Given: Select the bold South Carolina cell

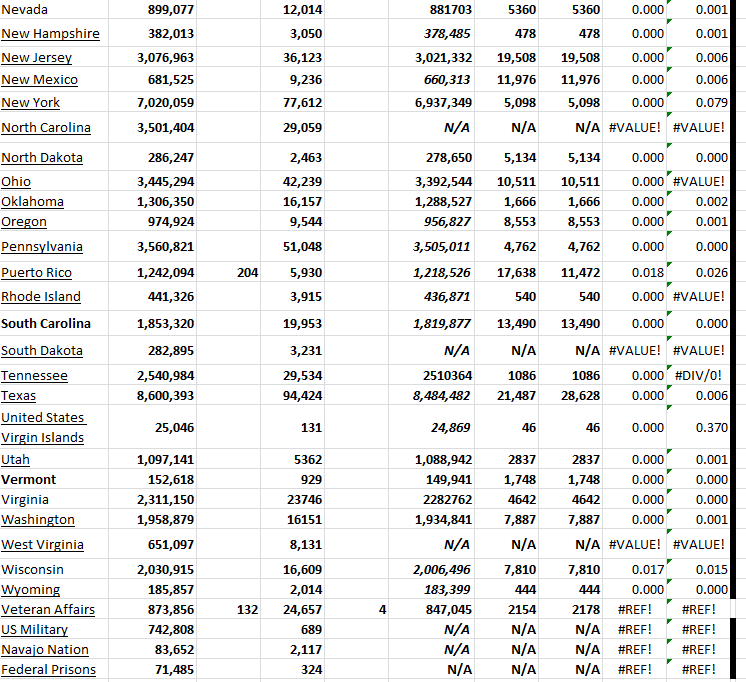Looking at the screenshot, I should tap(54, 323).
